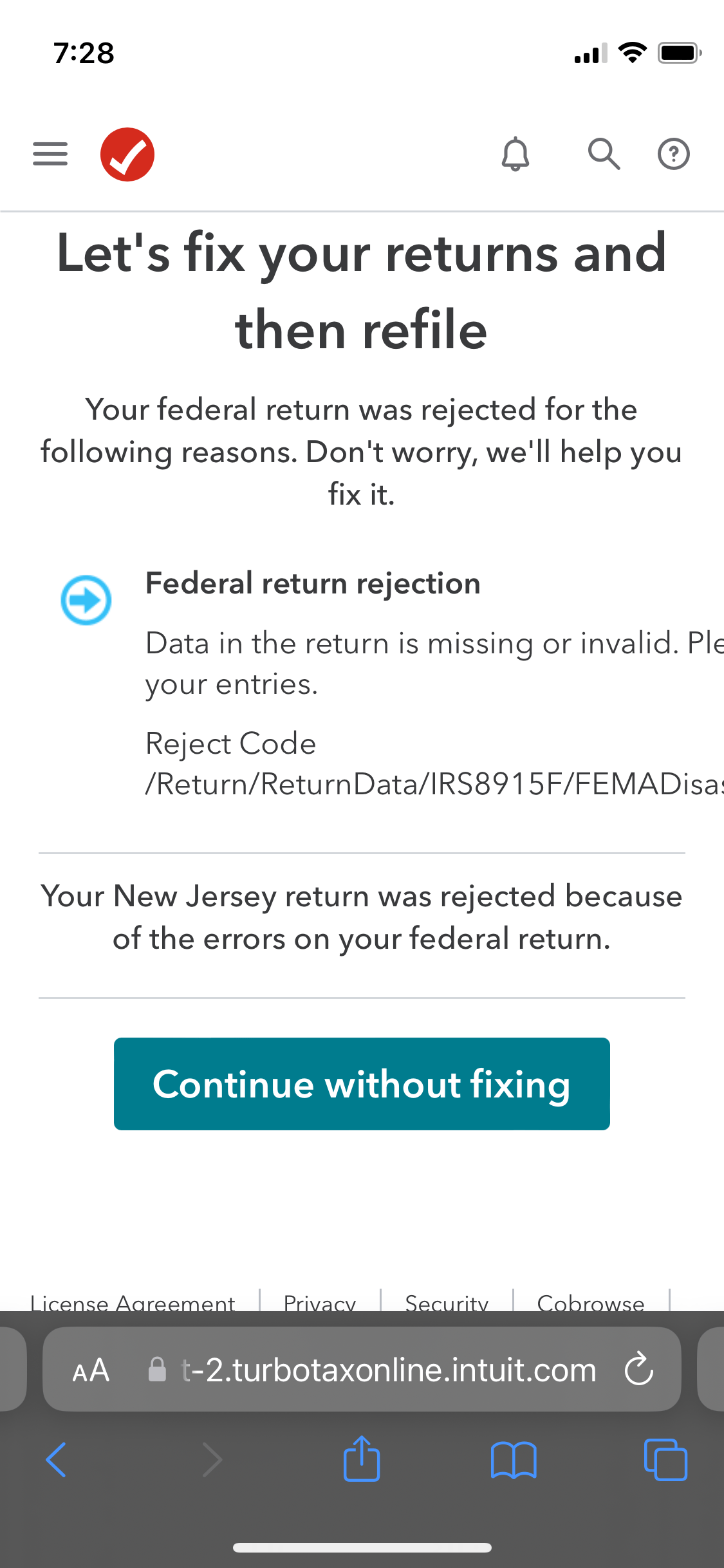This screenshot has width=724, height=1568.
Task: Open the License Agreement link
Action: pos(133,1302)
